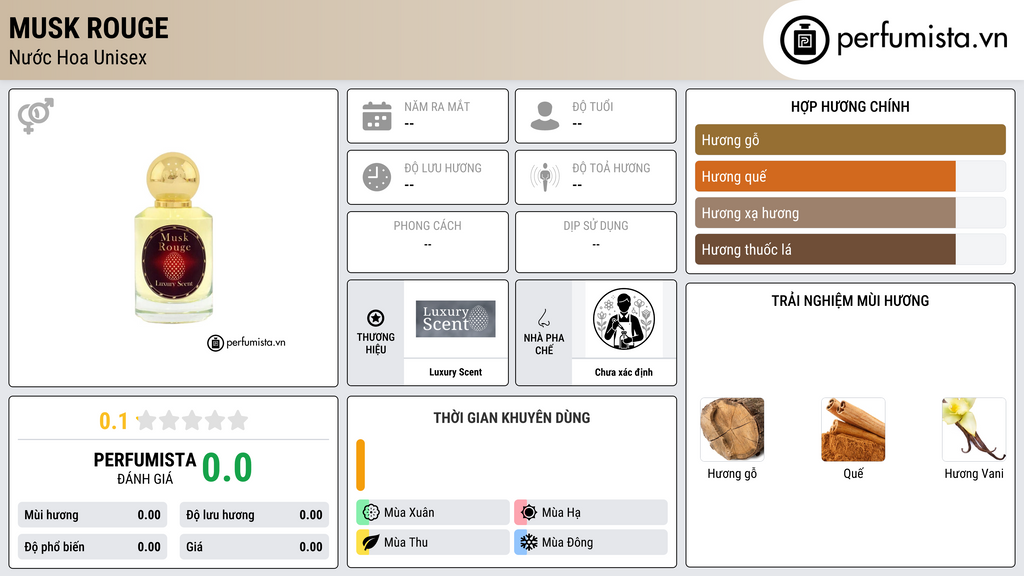Click the Mùa Thu season label

click(406, 542)
